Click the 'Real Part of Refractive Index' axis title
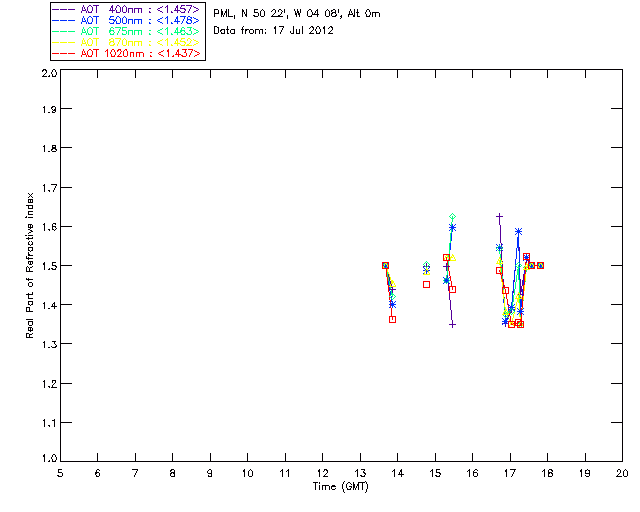 tap(31, 266)
